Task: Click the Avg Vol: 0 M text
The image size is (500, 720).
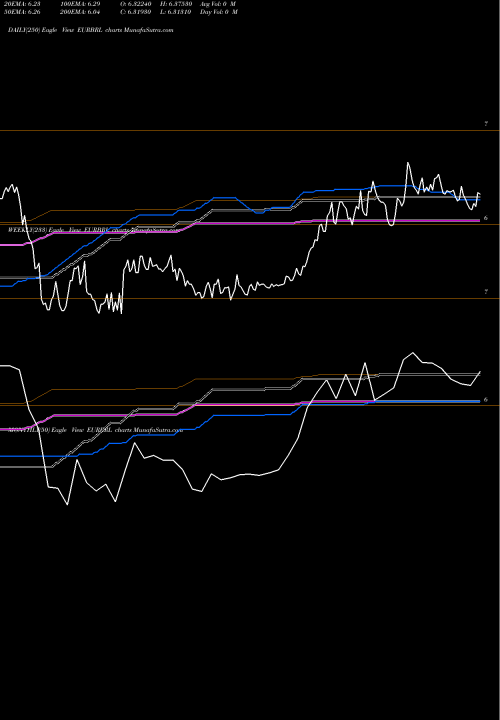Action: click(218, 4)
